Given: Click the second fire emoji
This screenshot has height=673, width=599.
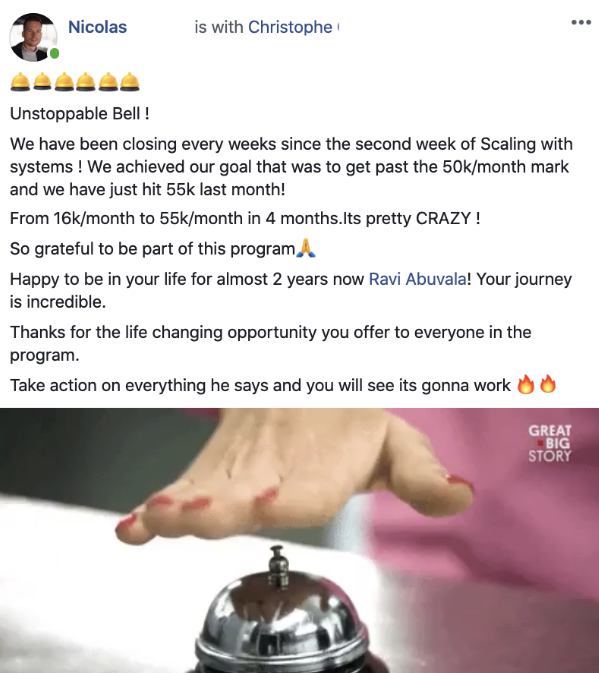Looking at the screenshot, I should tap(548, 384).
